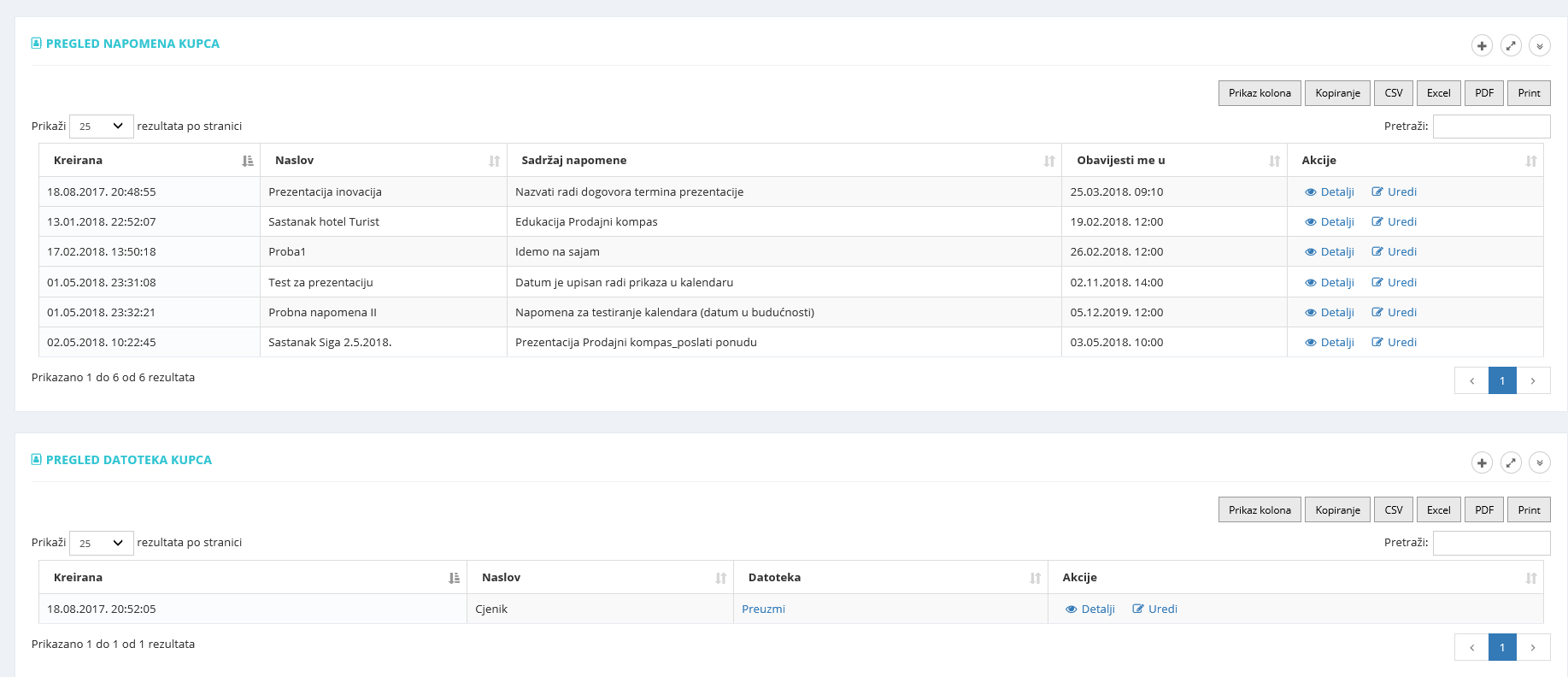Click cell 'Edukacija Prodajni kompas'

pos(784,222)
